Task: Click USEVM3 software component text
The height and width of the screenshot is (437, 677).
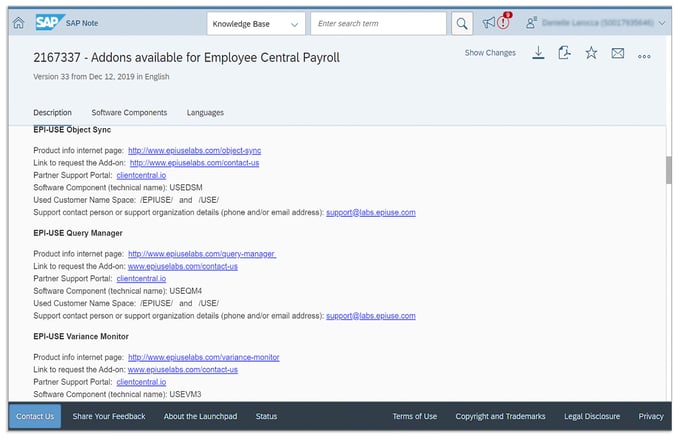Action: [185, 394]
